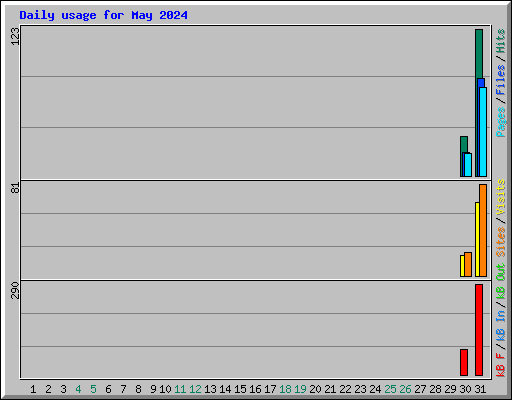Viewport: 512px width, 400px height.
Task: Click the cyan Pages bar for day 30
Action: 468,165
